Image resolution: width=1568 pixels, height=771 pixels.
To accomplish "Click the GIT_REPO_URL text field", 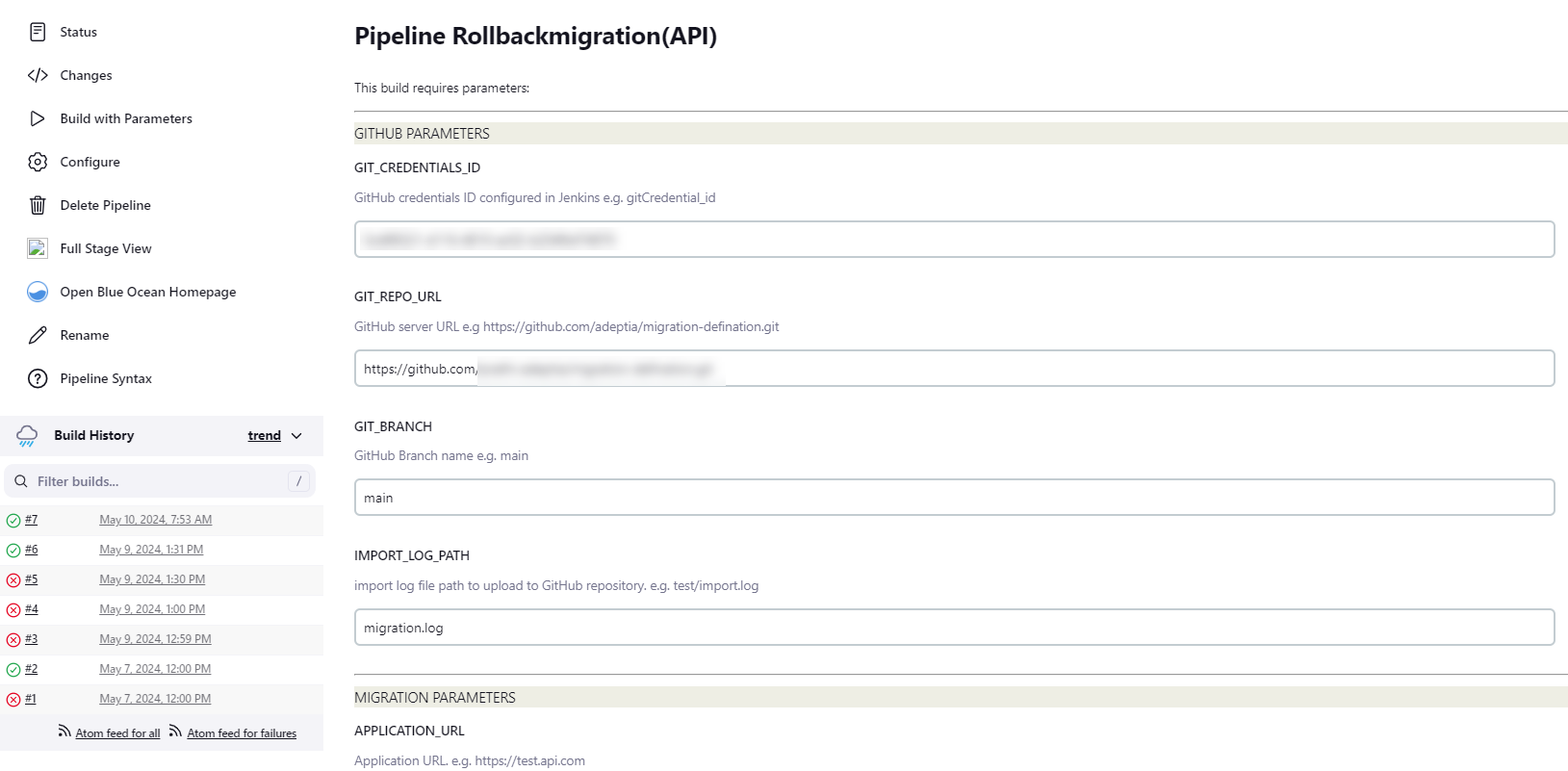I will [x=954, y=369].
